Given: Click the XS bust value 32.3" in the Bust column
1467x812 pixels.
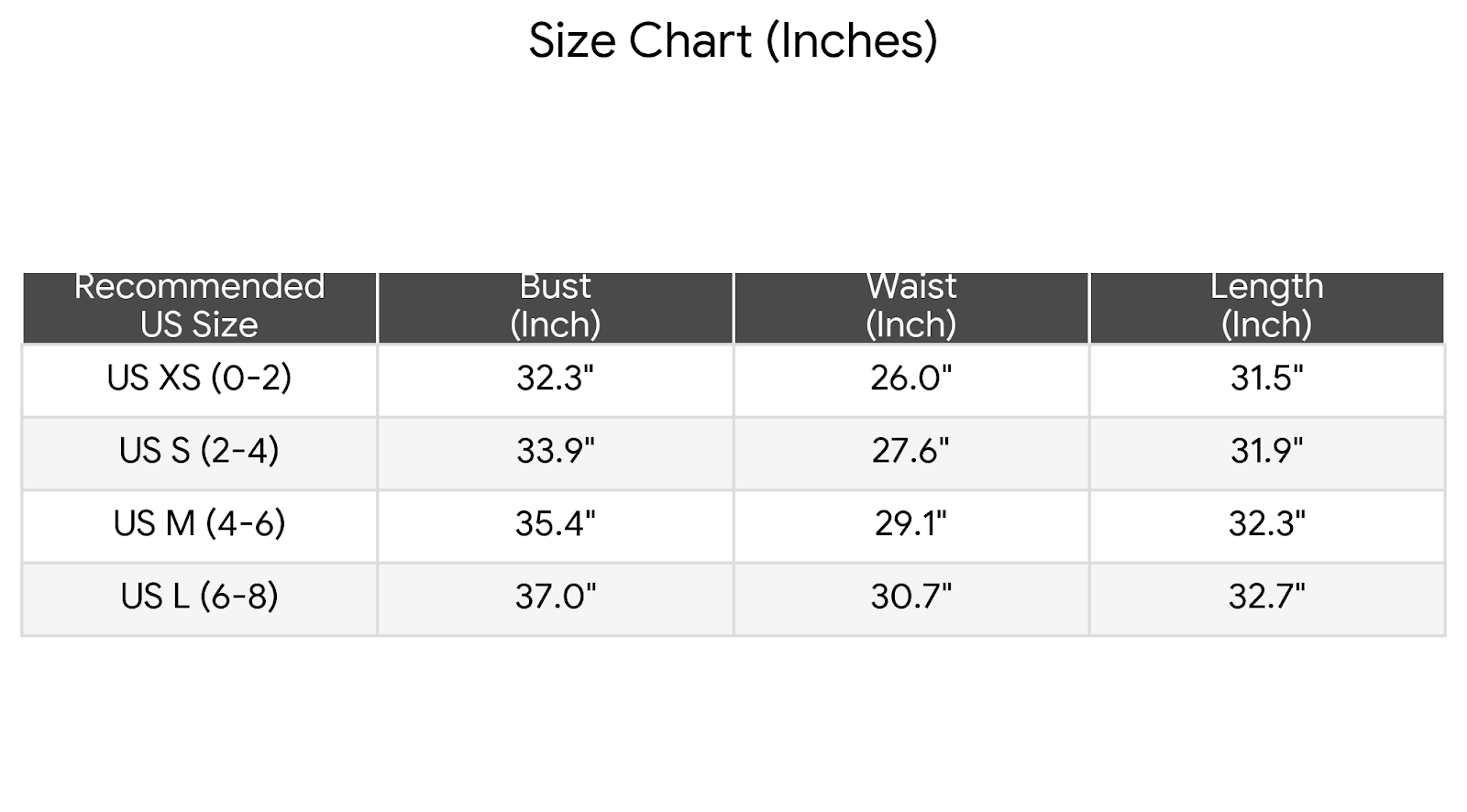Looking at the screenshot, I should click(x=555, y=378).
